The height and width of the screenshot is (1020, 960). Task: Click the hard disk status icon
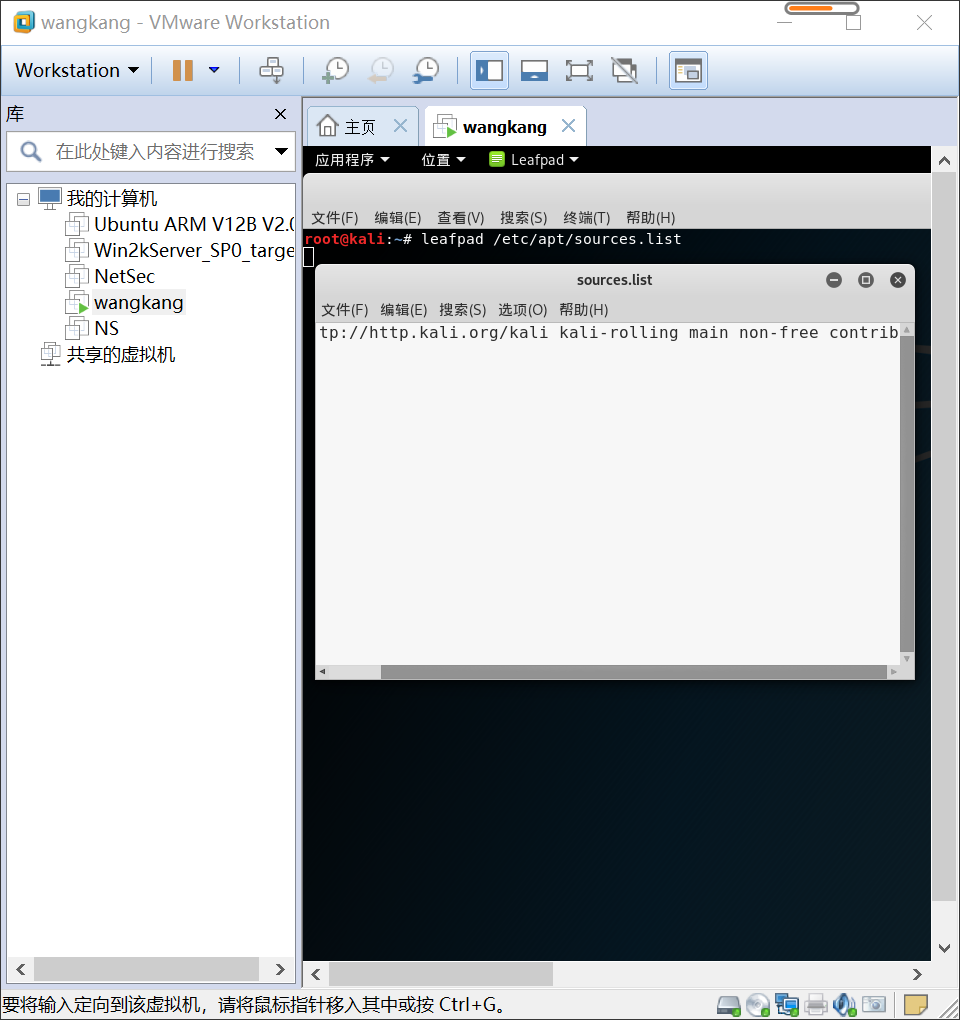tap(728, 1006)
